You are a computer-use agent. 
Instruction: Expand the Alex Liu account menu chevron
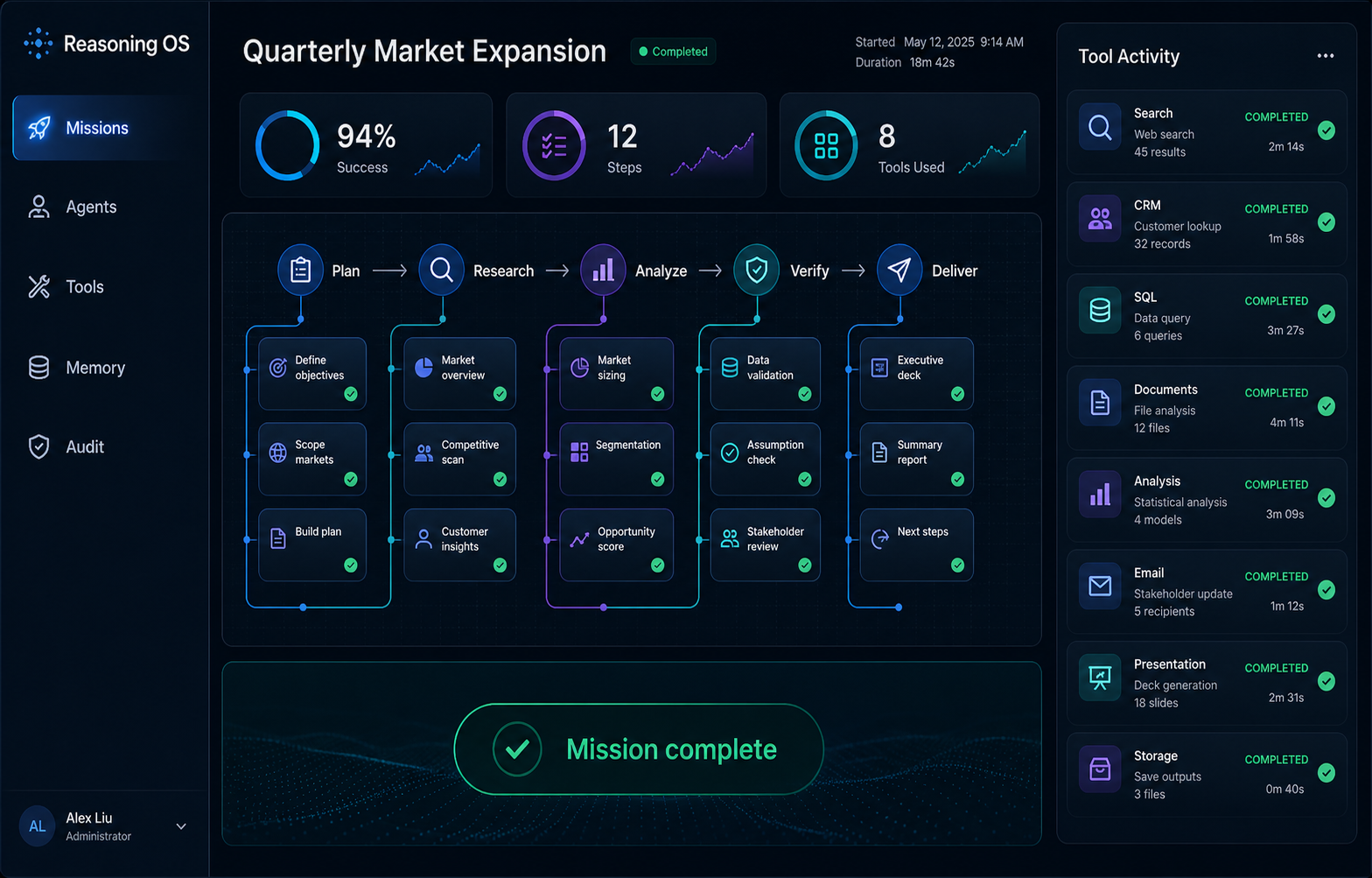181,826
